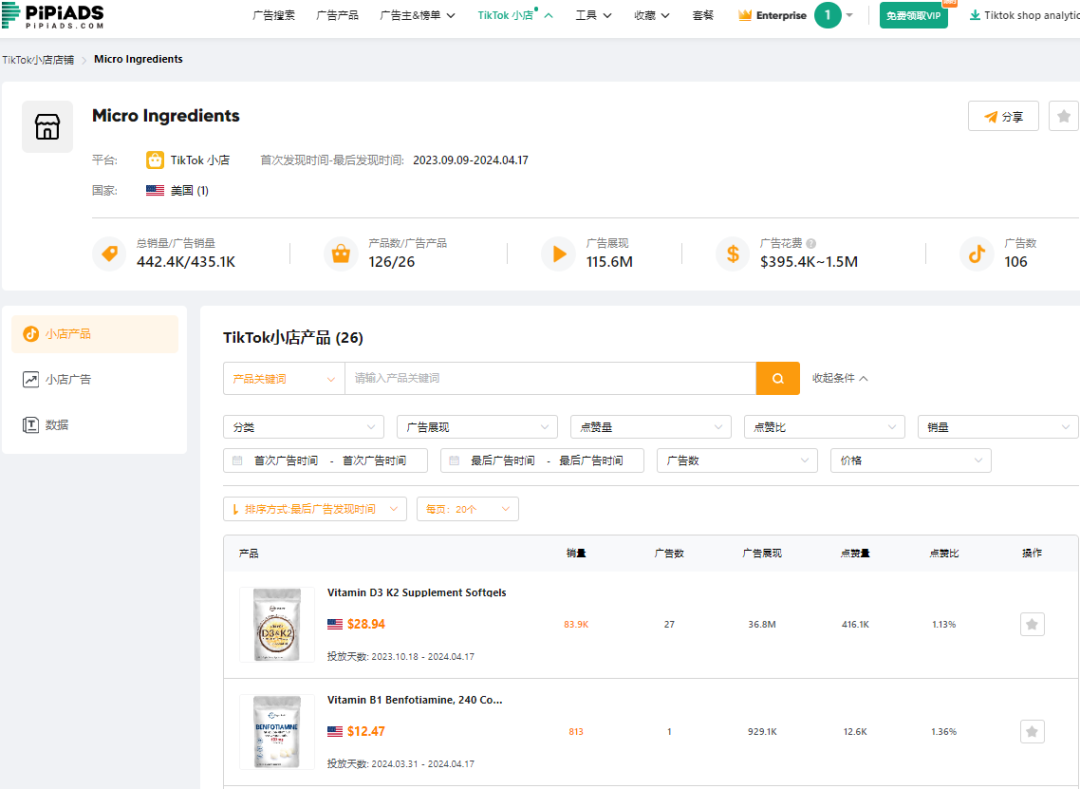Click the 1.36% like ratio value
This screenshot has width=1080, height=789.
944,731
